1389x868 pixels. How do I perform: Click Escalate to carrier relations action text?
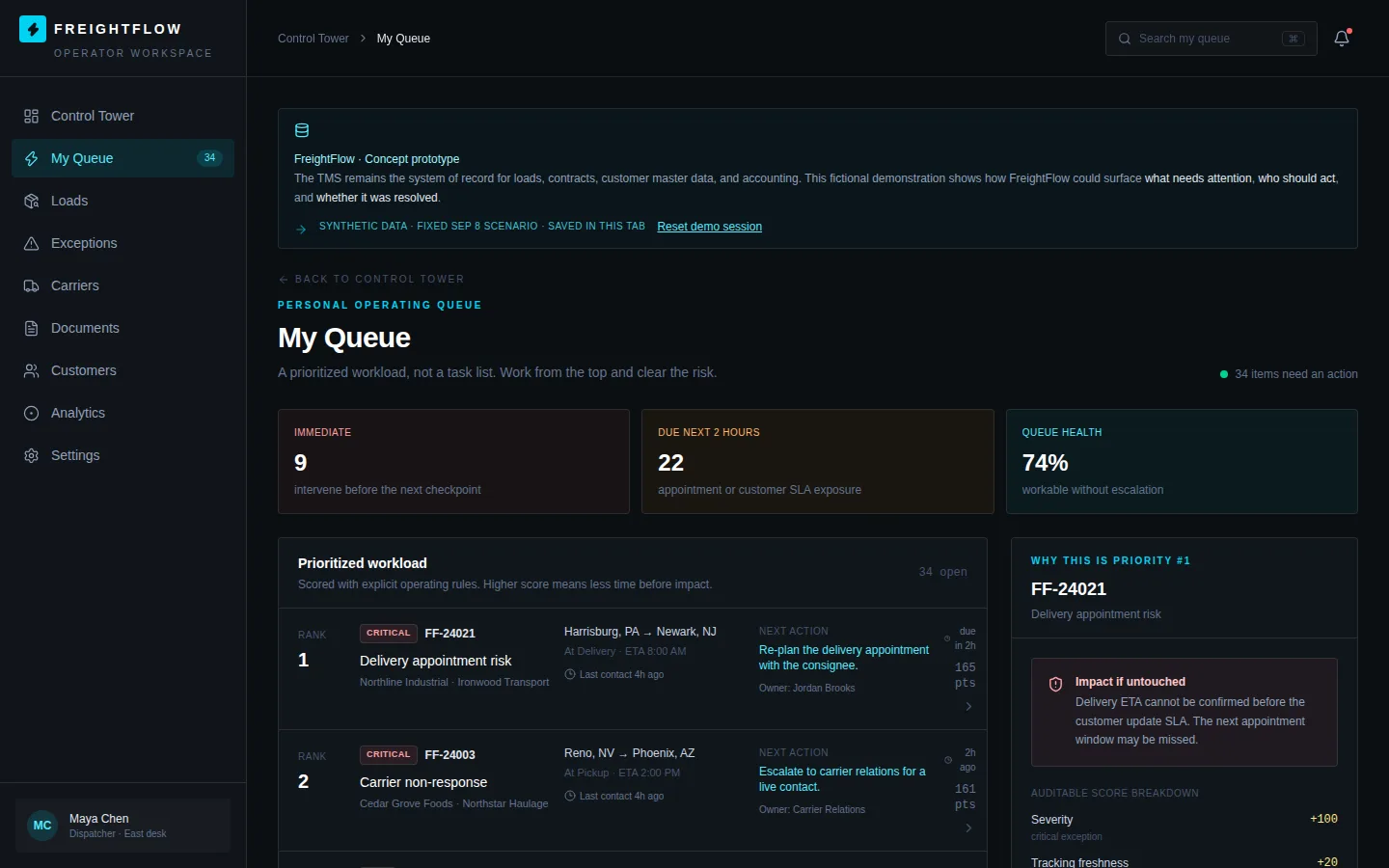tap(842, 779)
